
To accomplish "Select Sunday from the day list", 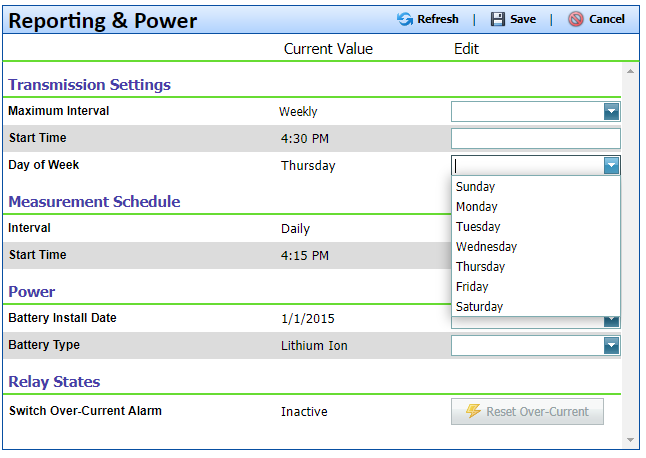I will coord(475,187).
